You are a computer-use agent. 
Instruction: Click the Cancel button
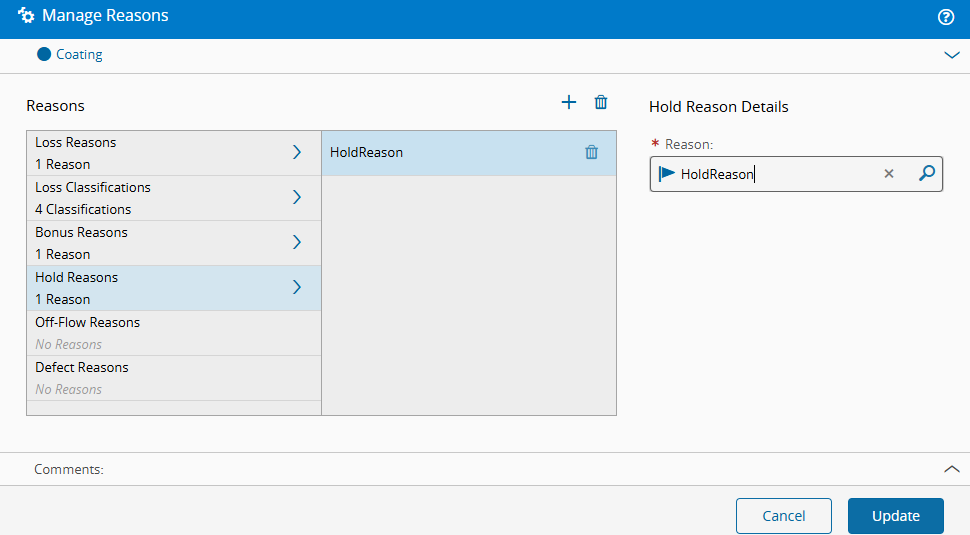[x=784, y=516]
